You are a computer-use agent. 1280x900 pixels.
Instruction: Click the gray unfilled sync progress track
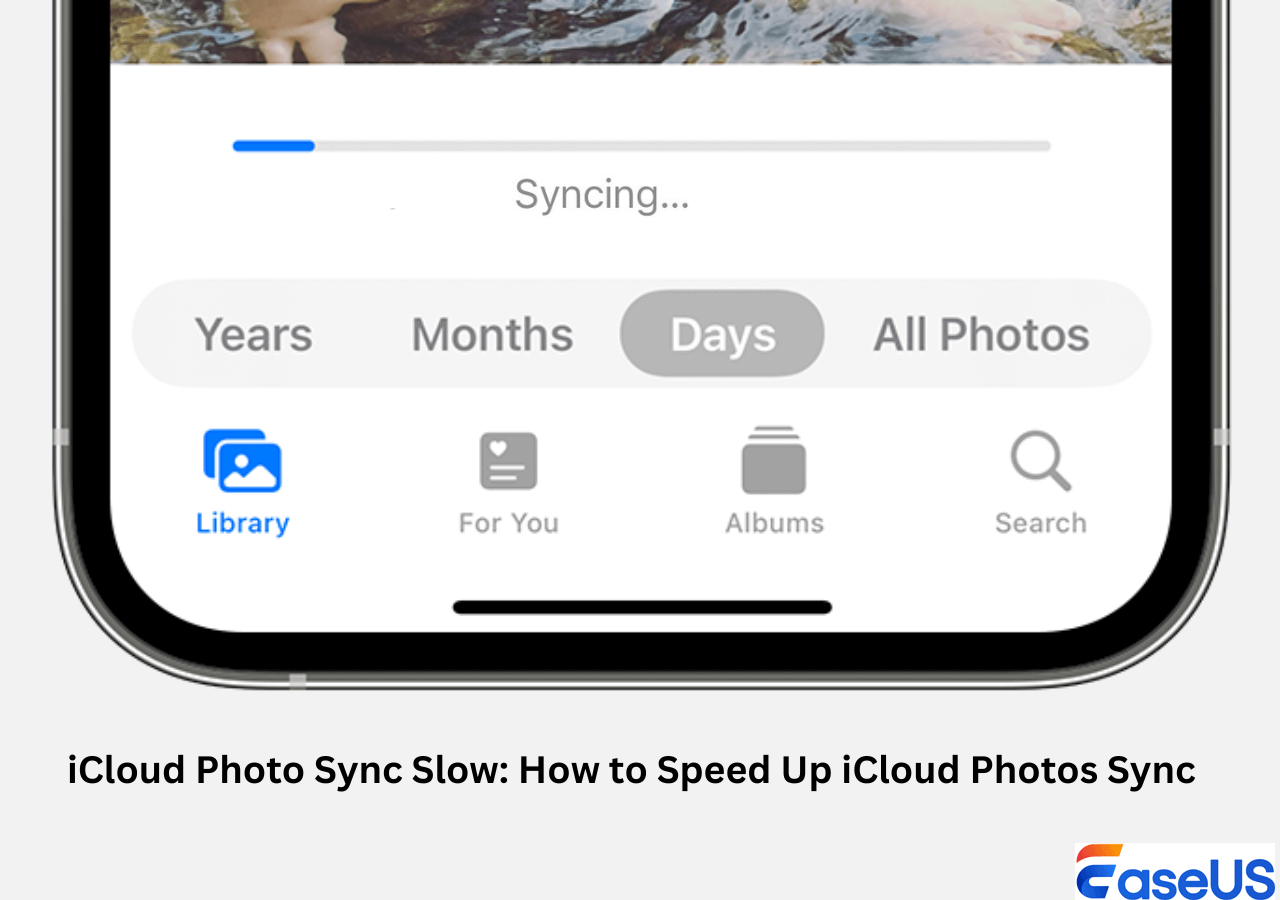[x=680, y=146]
